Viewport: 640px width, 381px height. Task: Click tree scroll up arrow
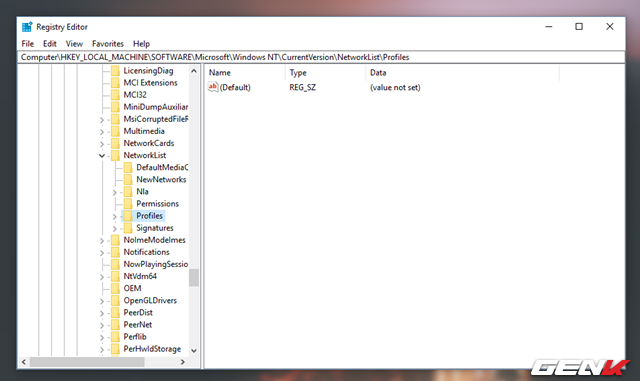coord(194,71)
